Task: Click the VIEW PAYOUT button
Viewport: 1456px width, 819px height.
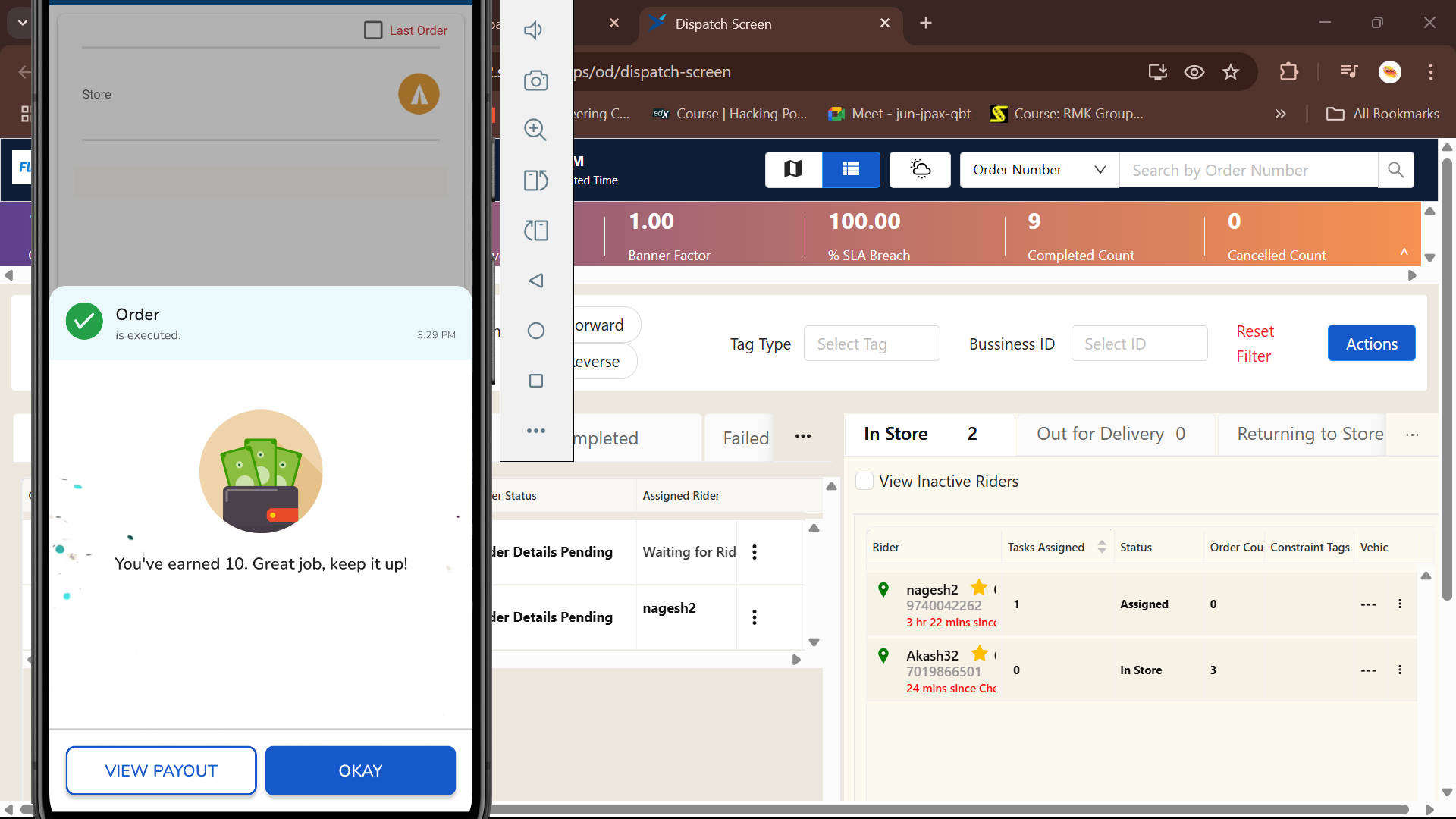Action: (x=161, y=770)
